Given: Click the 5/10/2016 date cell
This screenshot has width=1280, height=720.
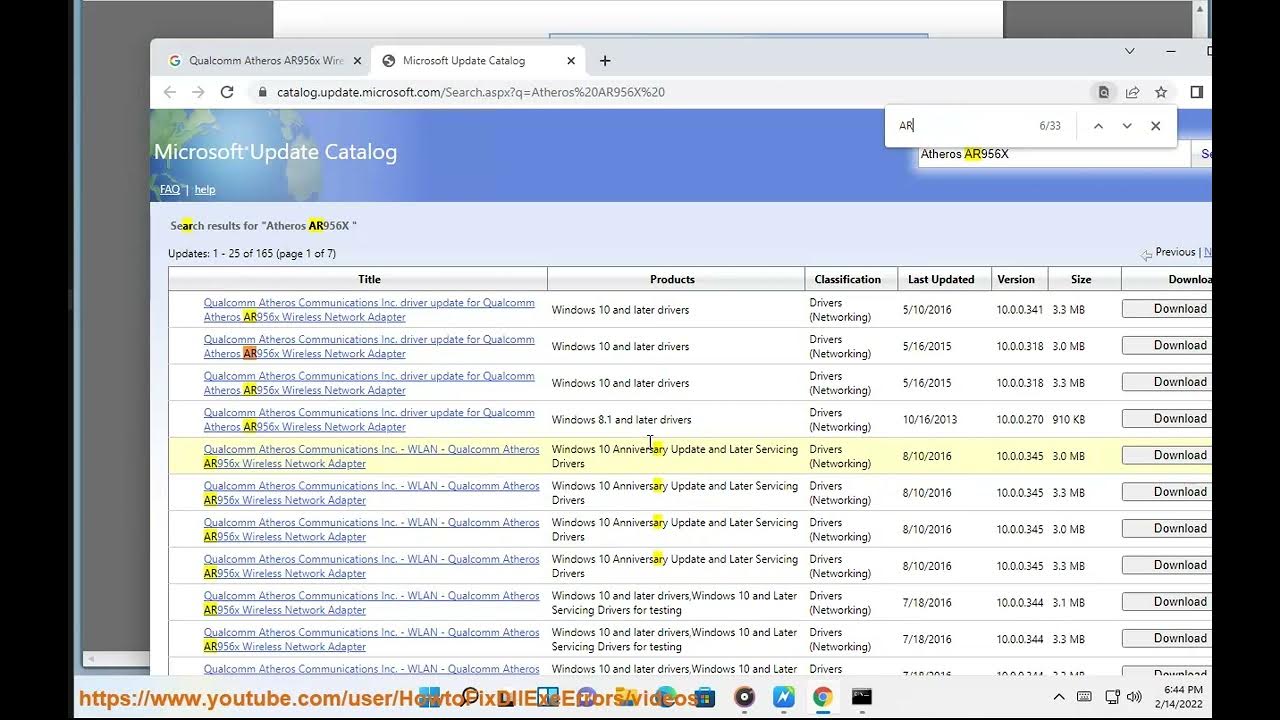Looking at the screenshot, I should [x=927, y=310].
